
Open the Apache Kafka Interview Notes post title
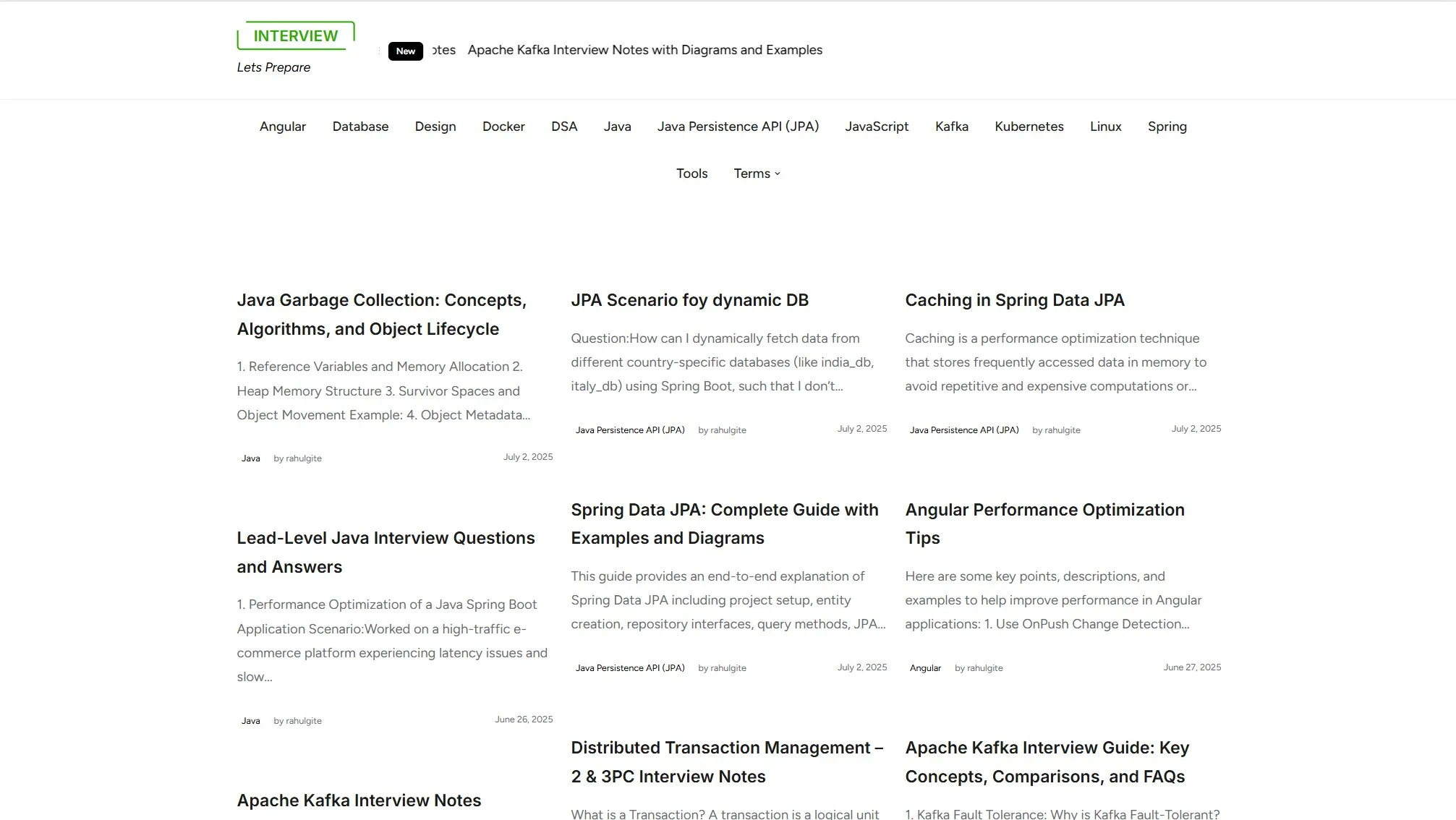click(x=359, y=800)
